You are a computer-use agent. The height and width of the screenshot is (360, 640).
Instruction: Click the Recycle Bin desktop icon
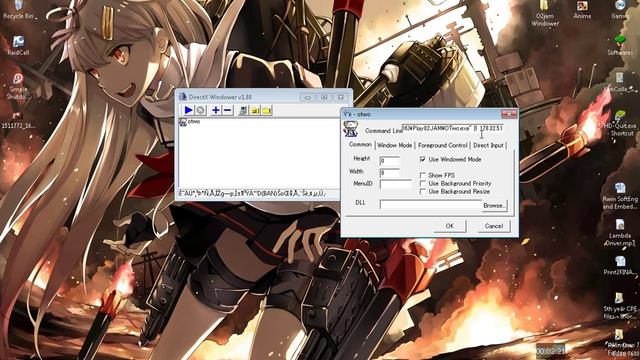click(x=18, y=10)
